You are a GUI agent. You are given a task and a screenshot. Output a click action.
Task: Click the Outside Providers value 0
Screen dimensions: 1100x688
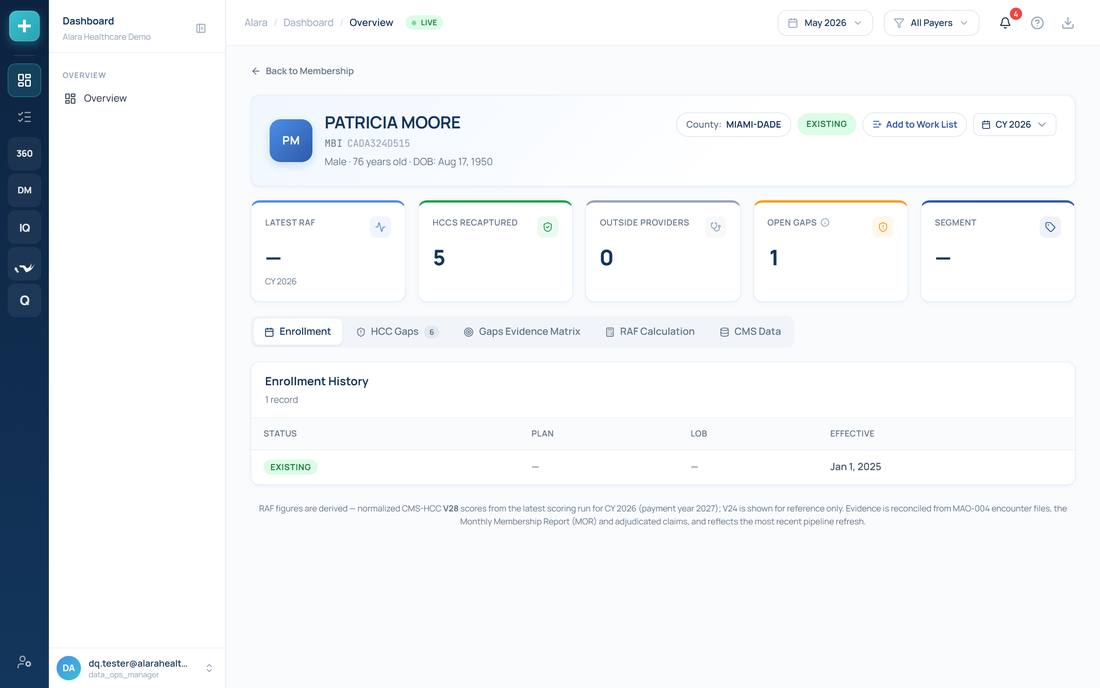(x=606, y=258)
